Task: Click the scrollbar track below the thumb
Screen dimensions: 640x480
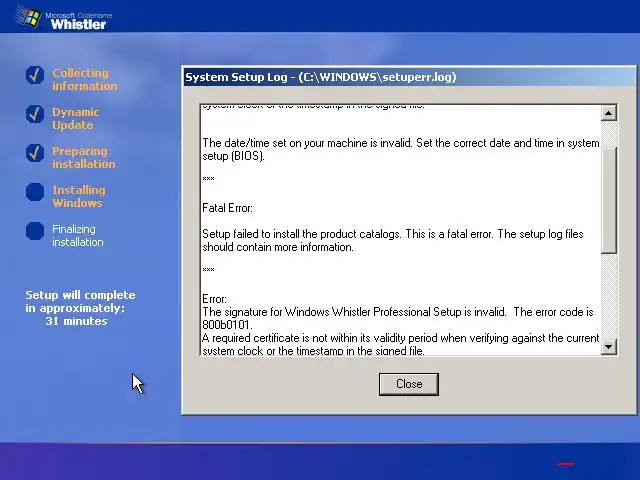Action: point(609,296)
